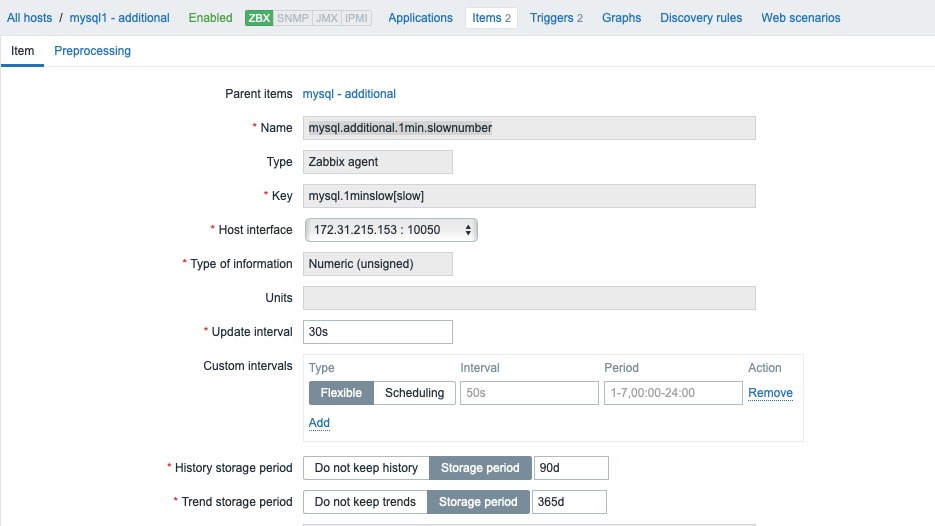Select Do not keep trends option
Image resolution: width=935 pixels, height=526 pixels.
coord(365,502)
